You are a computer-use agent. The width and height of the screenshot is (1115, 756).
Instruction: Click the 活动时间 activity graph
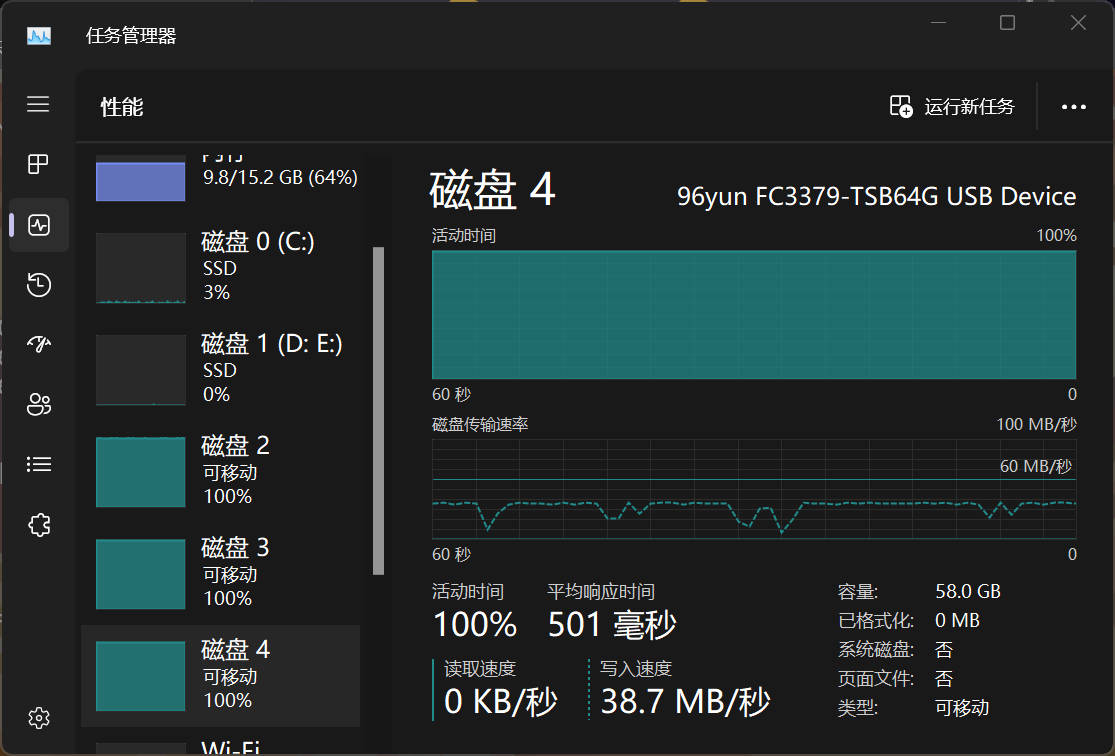[753, 314]
